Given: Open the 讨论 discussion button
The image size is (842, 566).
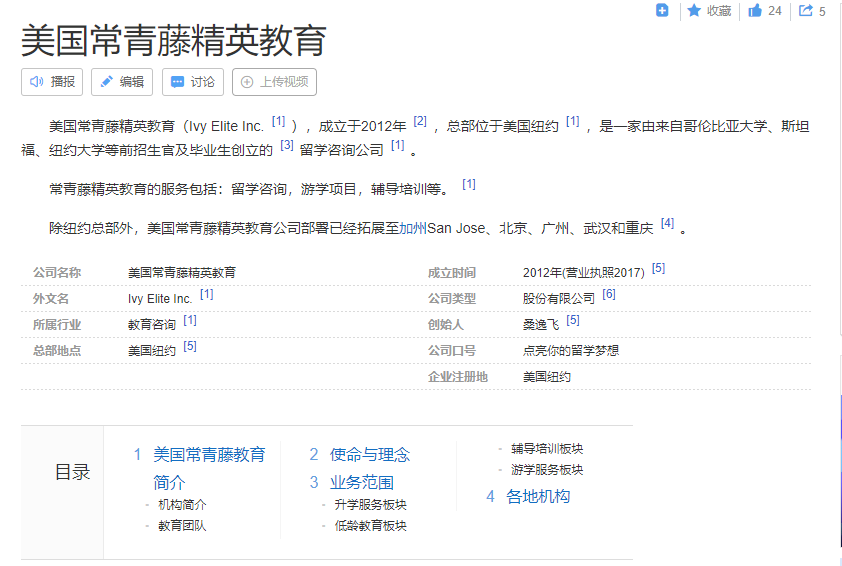Looking at the screenshot, I should click(x=193, y=82).
